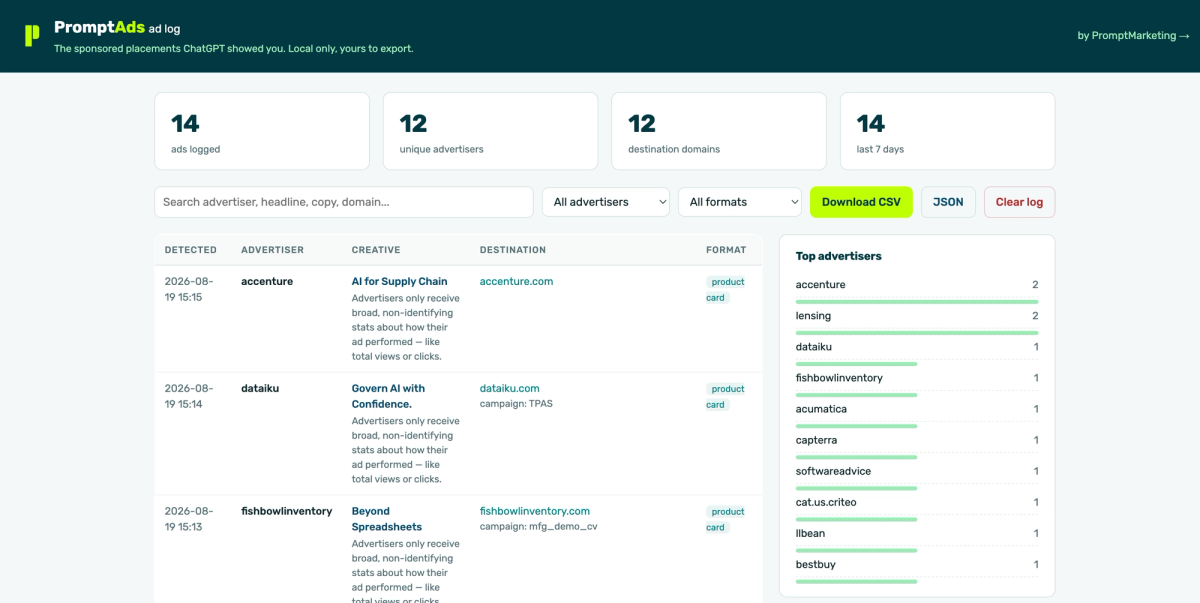This screenshot has width=1200, height=603.
Task: Click the acumatica progress bar
Action: coord(857,425)
